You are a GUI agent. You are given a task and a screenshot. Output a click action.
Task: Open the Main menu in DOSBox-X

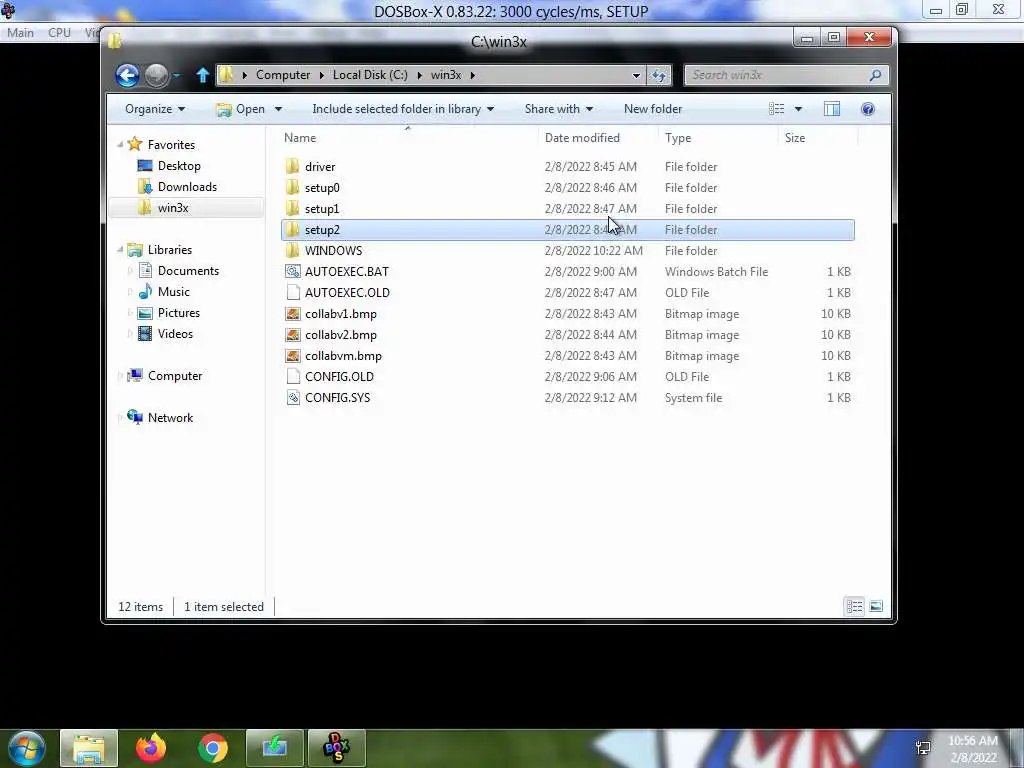pyautogui.click(x=20, y=33)
